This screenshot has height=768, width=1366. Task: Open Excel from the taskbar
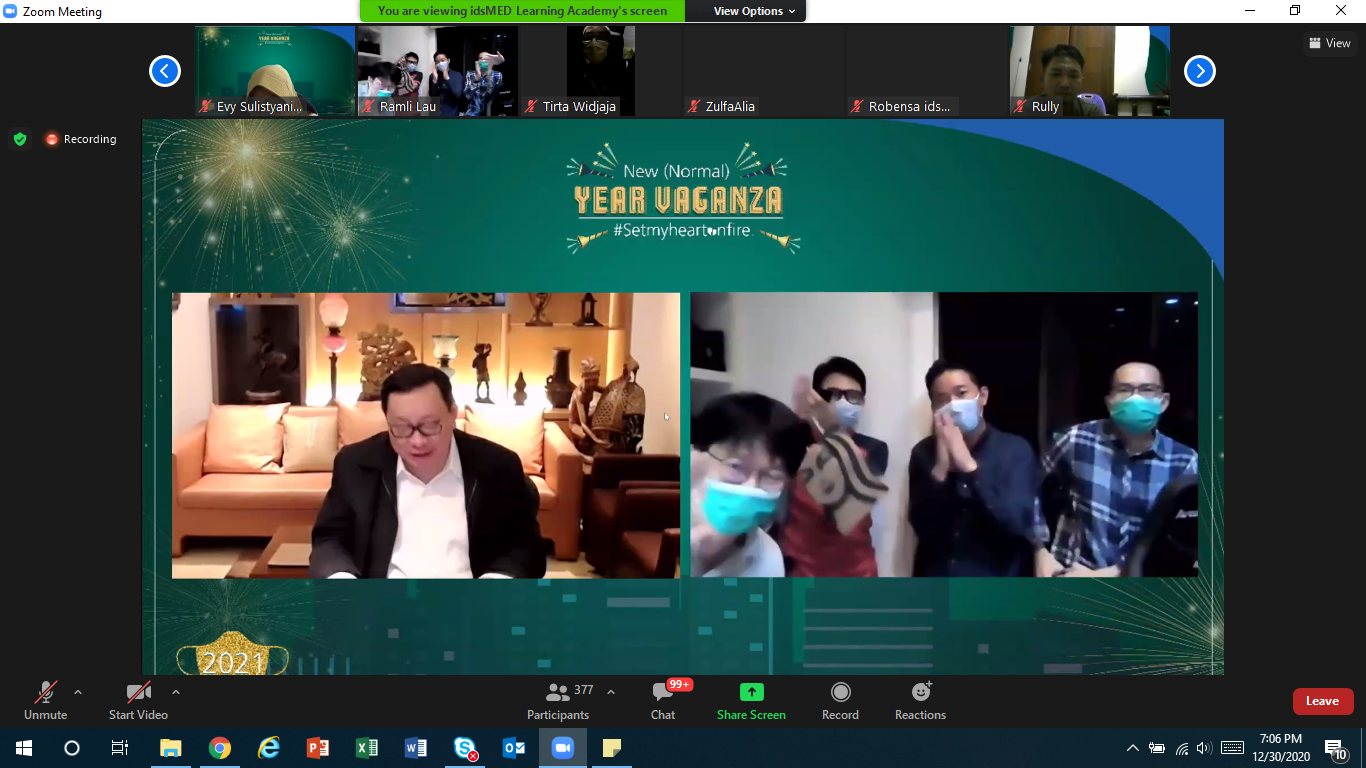pyautogui.click(x=367, y=747)
